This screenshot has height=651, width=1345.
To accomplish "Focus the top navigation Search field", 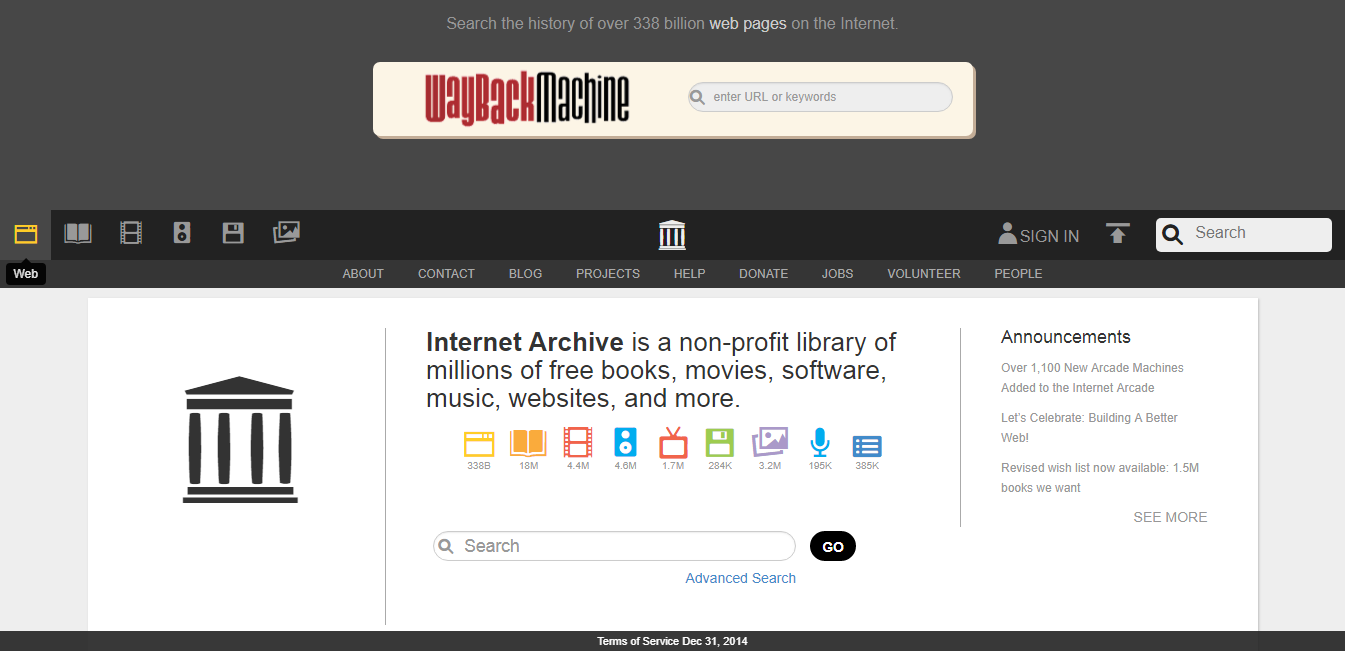I will coord(1244,235).
